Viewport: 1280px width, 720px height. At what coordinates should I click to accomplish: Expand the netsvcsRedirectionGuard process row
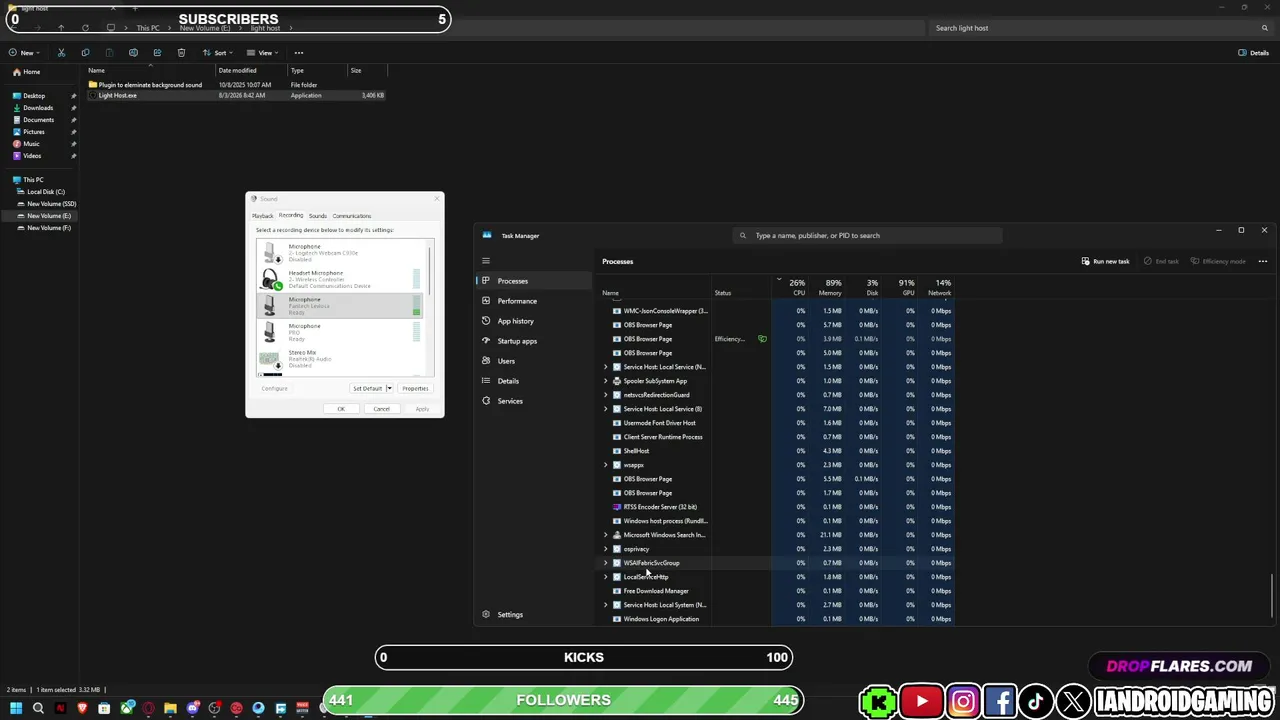coord(605,395)
